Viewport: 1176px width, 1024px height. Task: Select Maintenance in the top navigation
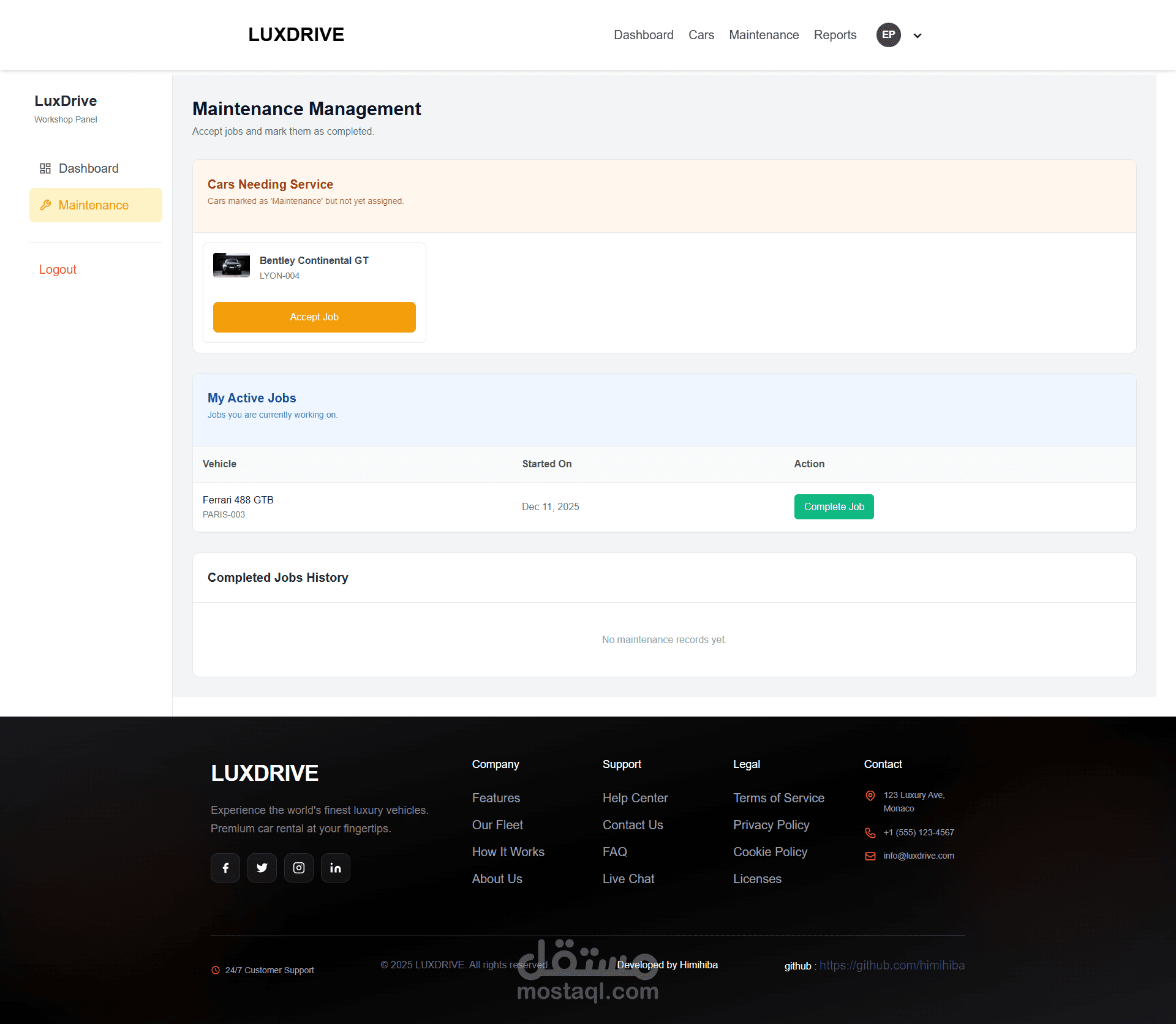763,35
